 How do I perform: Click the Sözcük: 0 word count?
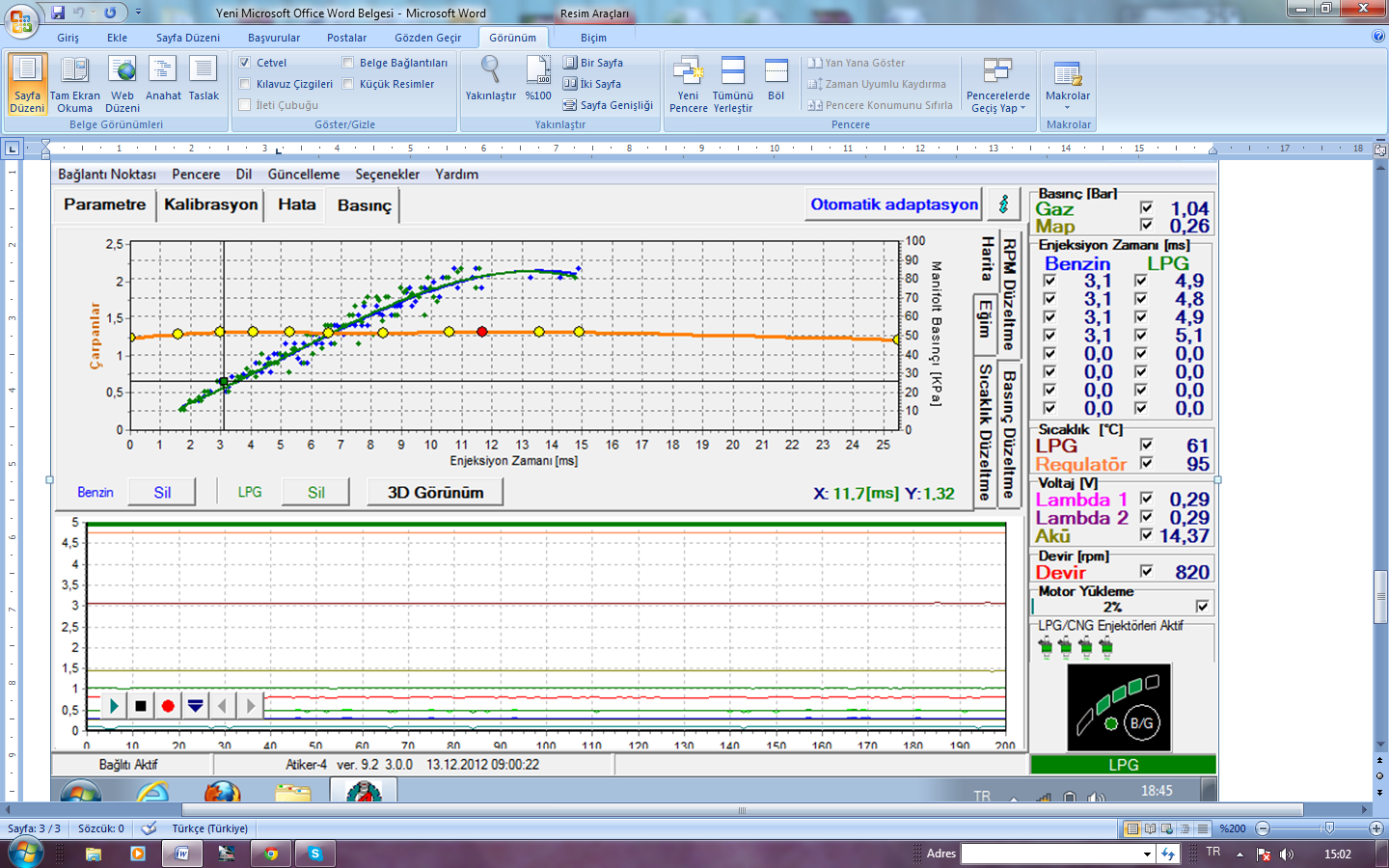tap(100, 828)
